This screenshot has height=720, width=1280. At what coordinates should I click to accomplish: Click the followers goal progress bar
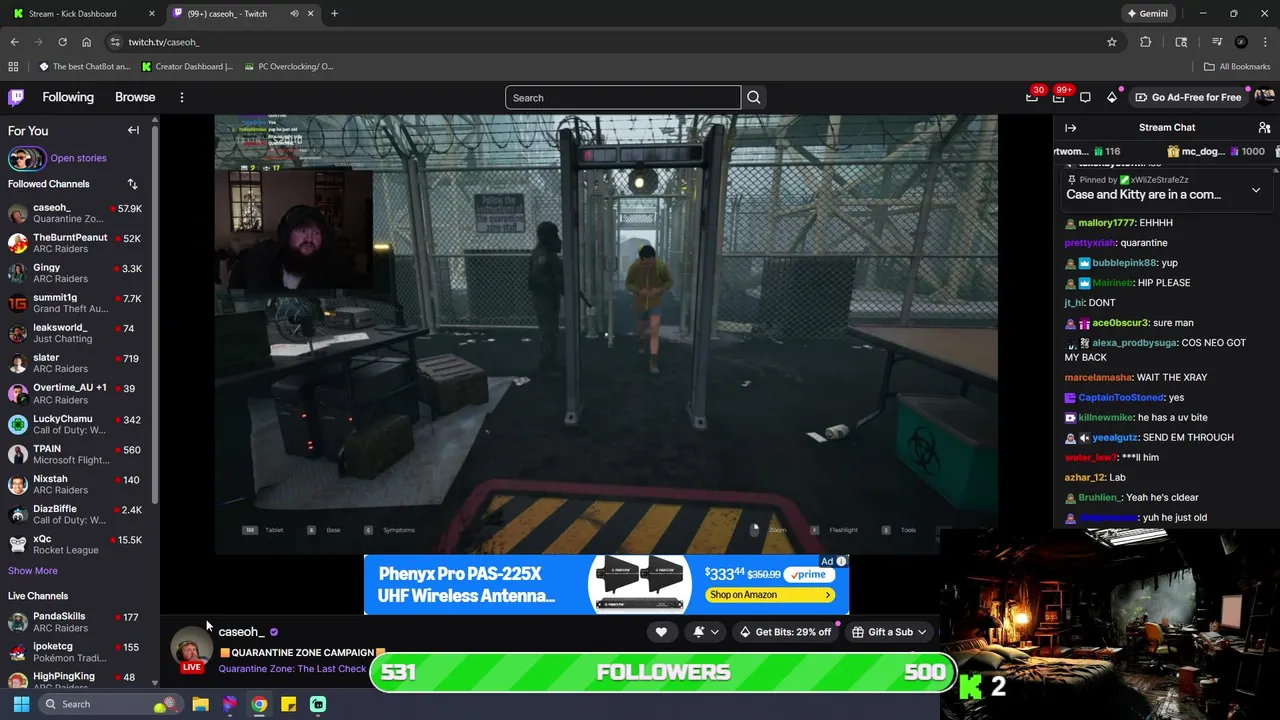pyautogui.click(x=663, y=672)
